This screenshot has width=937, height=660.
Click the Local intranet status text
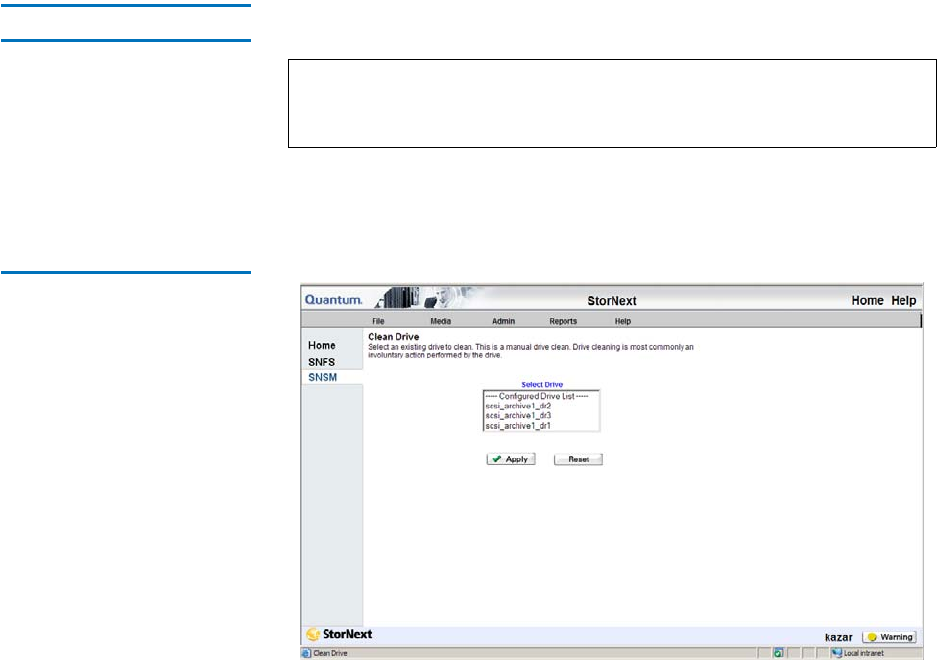click(x=863, y=653)
